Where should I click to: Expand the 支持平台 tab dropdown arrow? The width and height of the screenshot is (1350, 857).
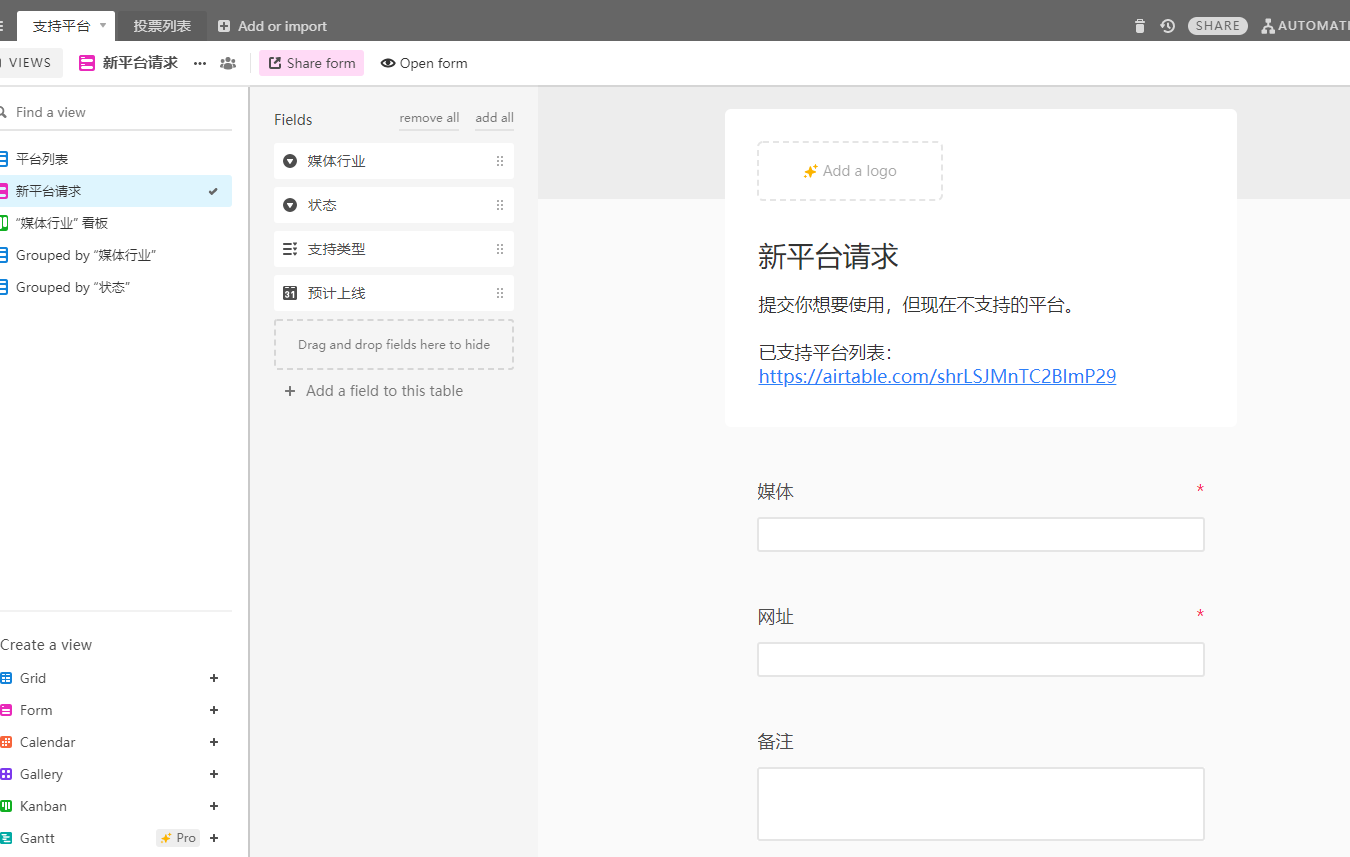coord(103,25)
